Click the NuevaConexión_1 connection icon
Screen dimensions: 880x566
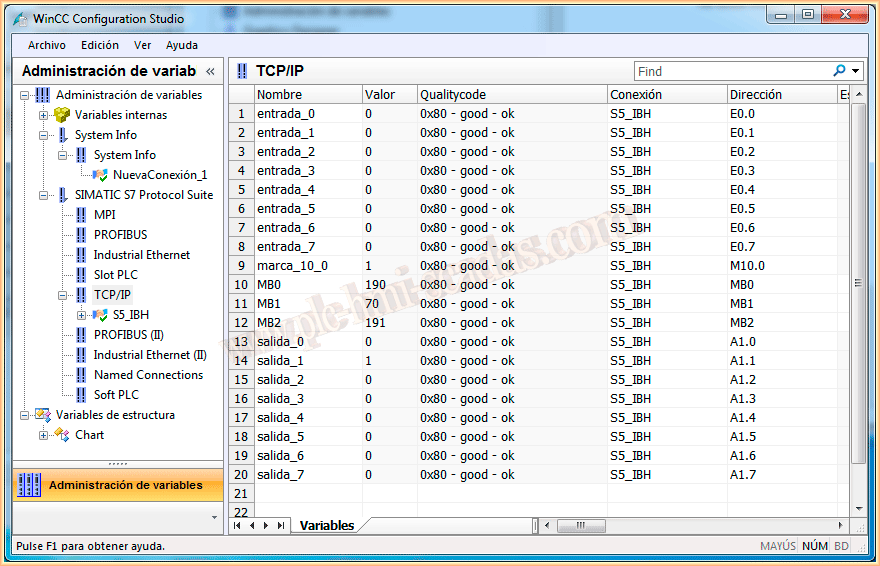pyautogui.click(x=100, y=175)
